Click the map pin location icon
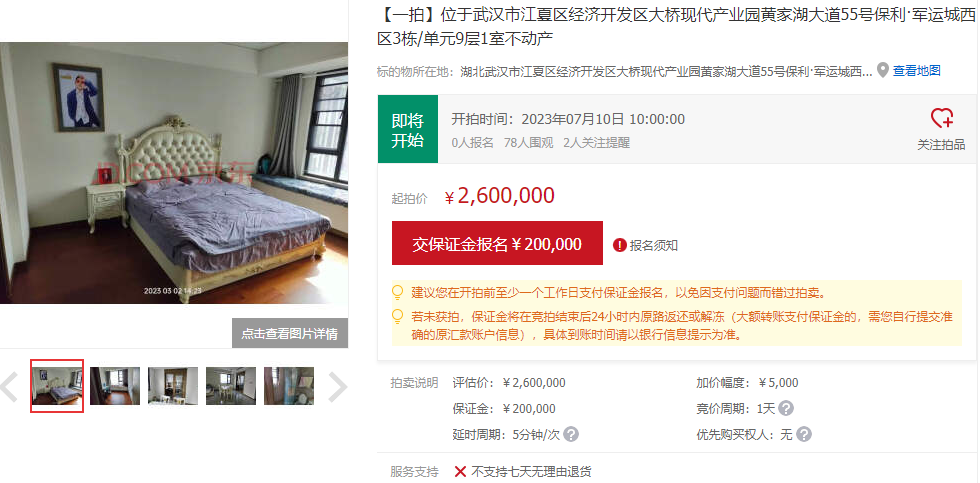 [x=882, y=71]
